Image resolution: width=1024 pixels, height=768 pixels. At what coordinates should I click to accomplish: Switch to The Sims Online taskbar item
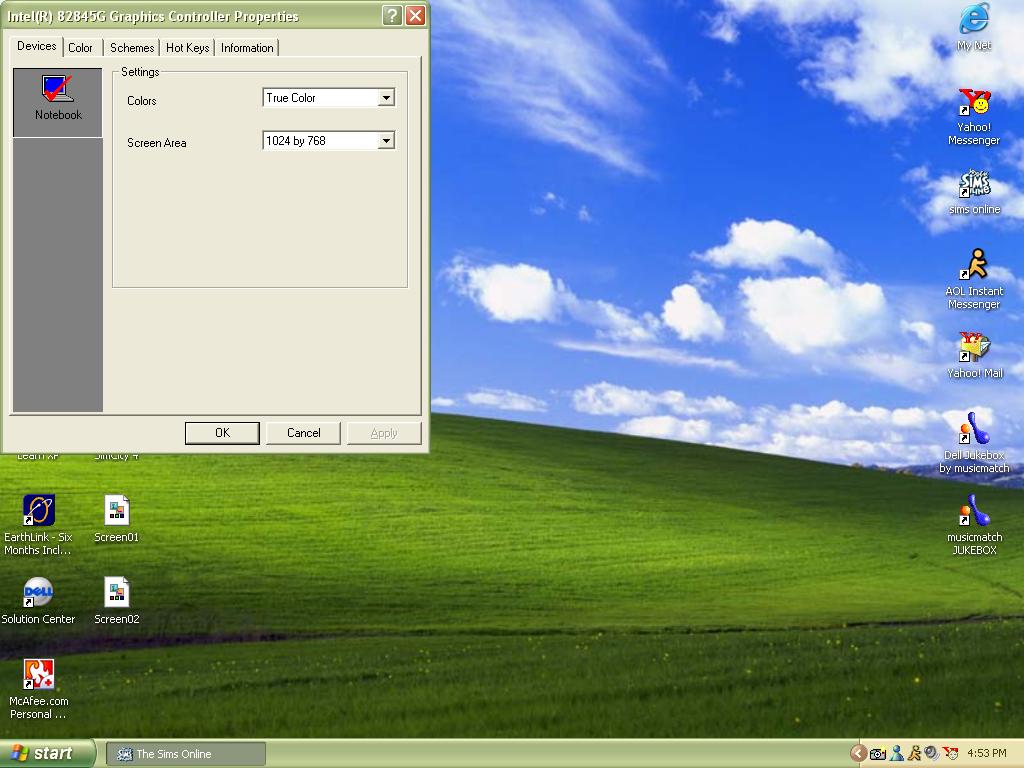[x=186, y=754]
